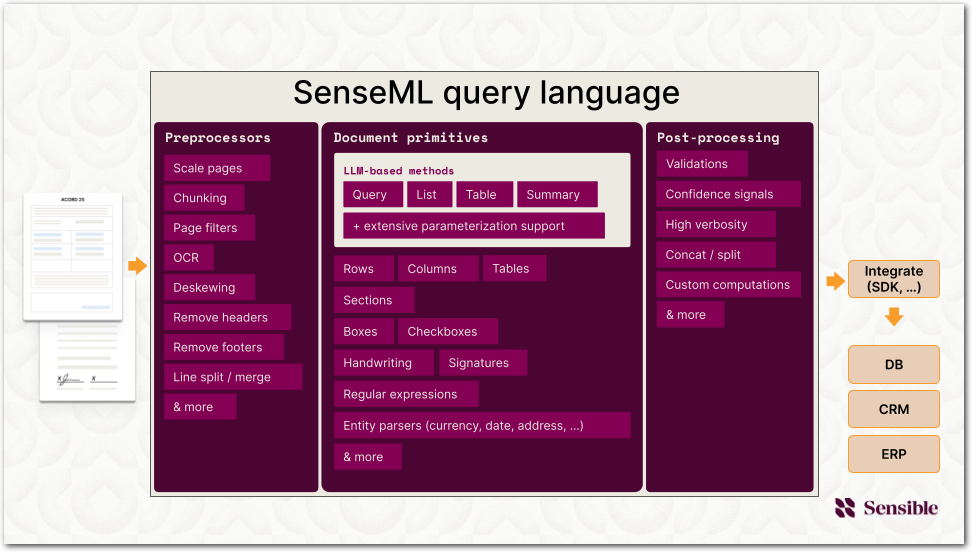
Task: Select the Boxes primitive box
Action: click(x=364, y=331)
